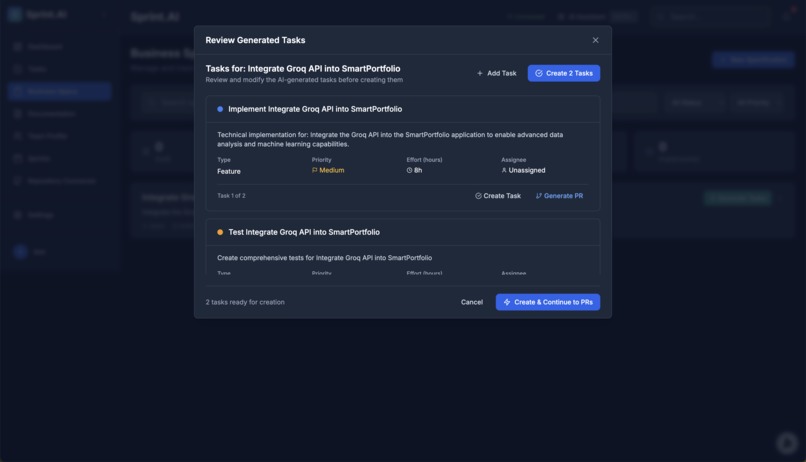Select the Unassigned assignee value
This screenshot has height=462, width=806.
coord(527,170)
